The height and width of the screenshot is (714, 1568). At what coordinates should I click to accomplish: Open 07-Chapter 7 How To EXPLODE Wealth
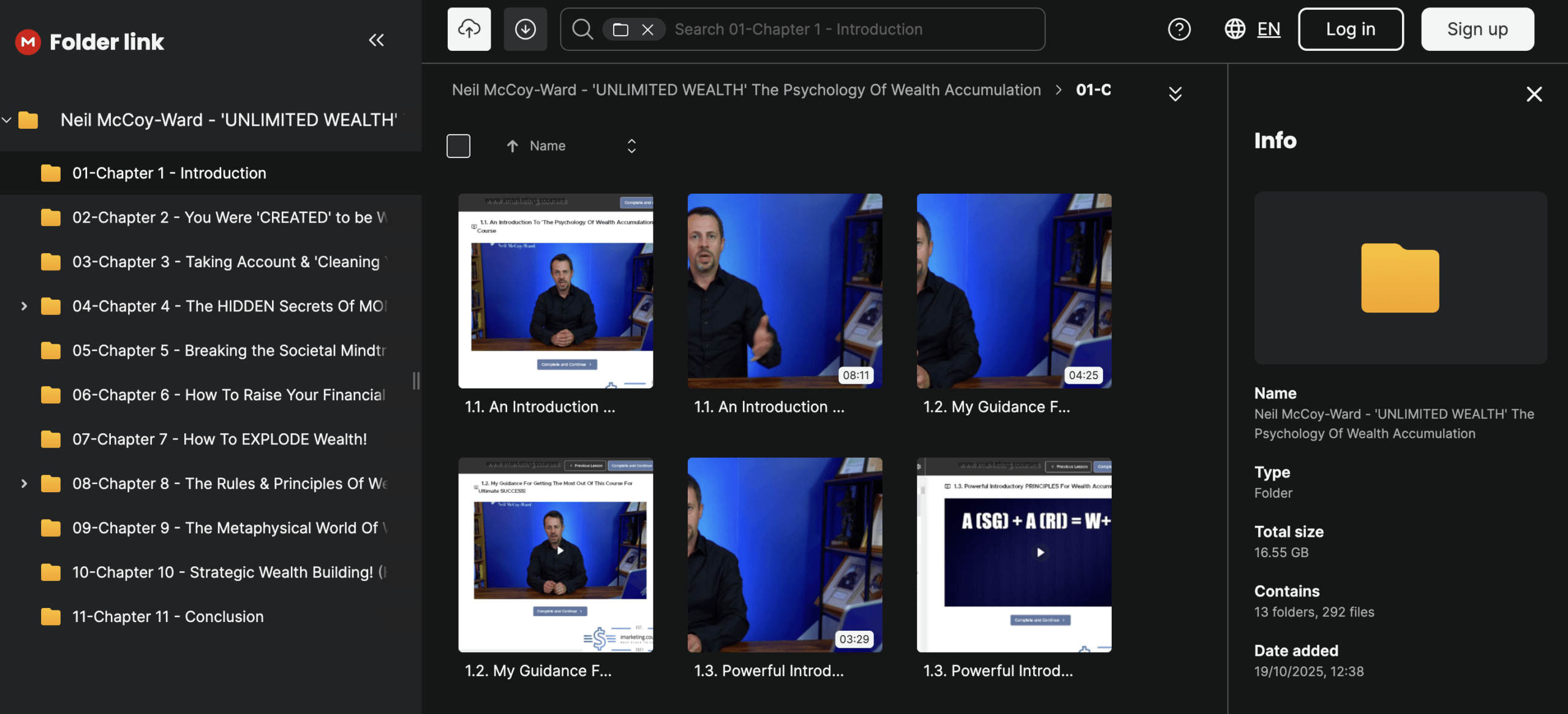219,439
